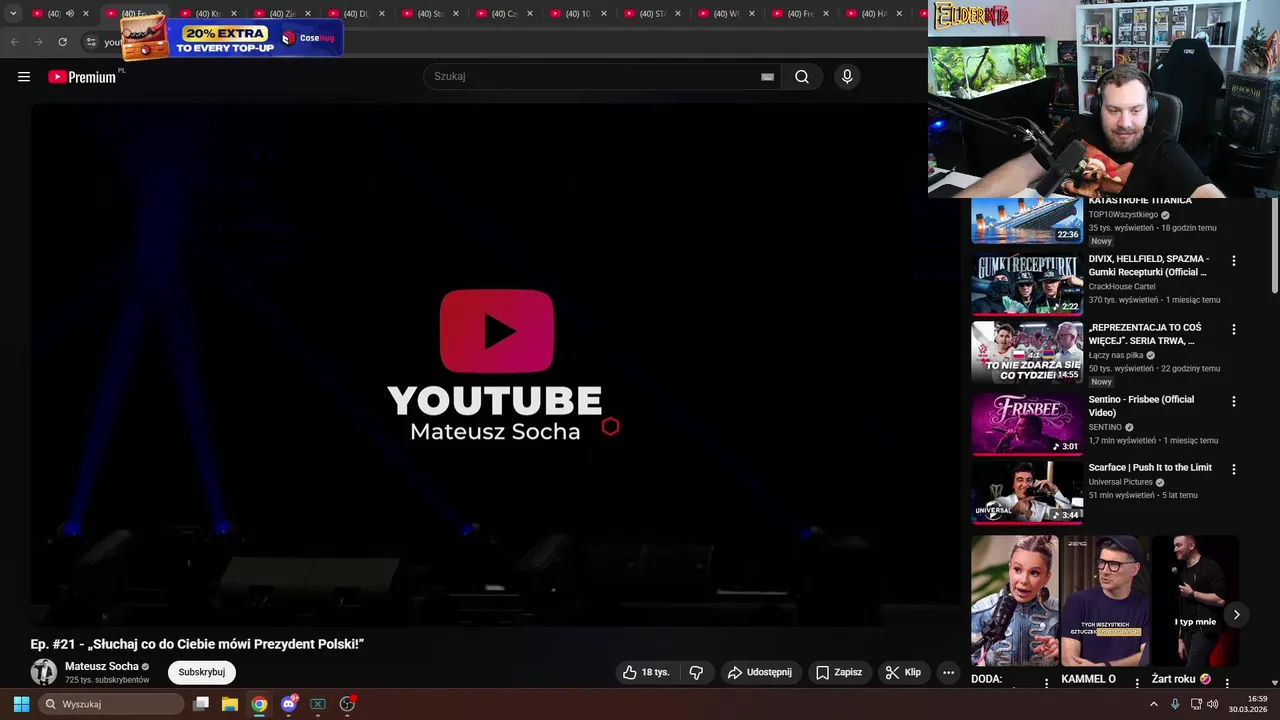Switch to the "(40) 10" tab
This screenshot has width=1280, height=720.
[578, 14]
